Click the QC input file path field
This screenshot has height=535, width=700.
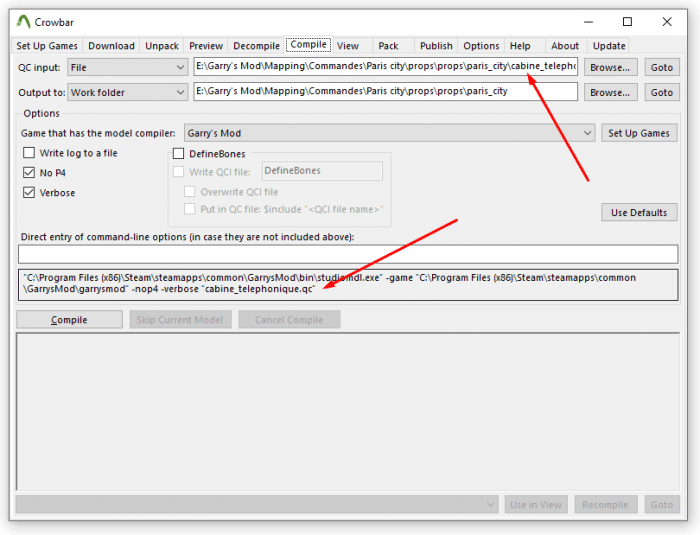[x=386, y=67]
